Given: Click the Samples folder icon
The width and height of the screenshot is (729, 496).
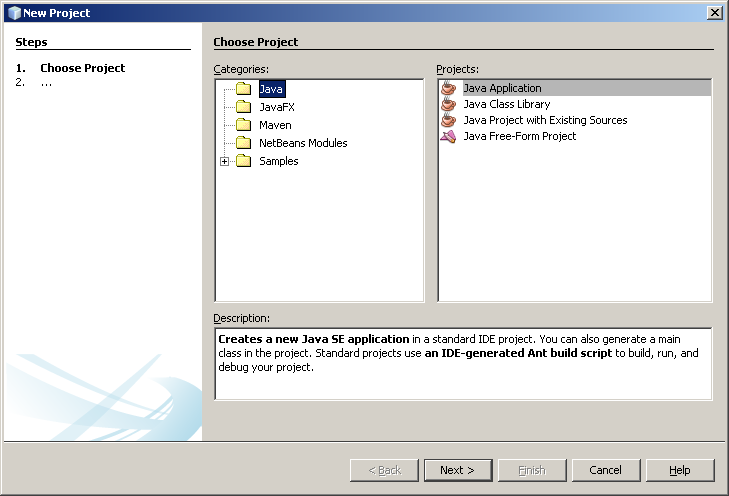Looking at the screenshot, I should (x=243, y=161).
